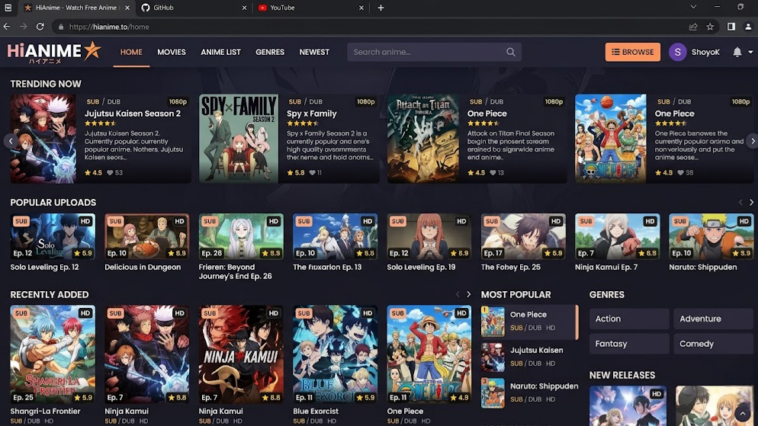This screenshot has width=758, height=426.
Task: Click the Attack on Titan poster
Action: click(423, 138)
